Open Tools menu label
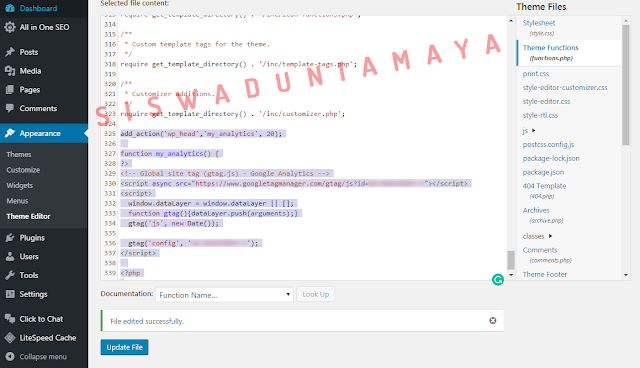 click(29, 275)
